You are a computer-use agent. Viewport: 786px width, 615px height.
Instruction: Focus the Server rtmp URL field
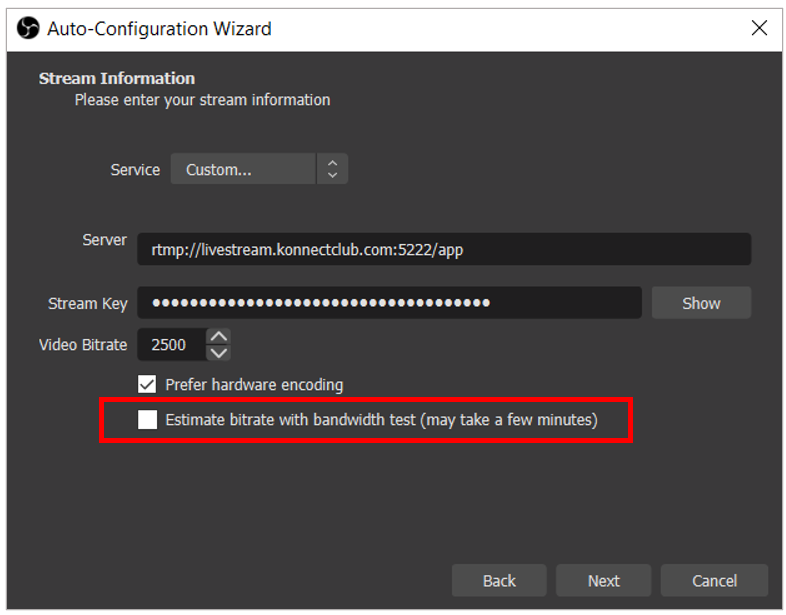click(443, 250)
